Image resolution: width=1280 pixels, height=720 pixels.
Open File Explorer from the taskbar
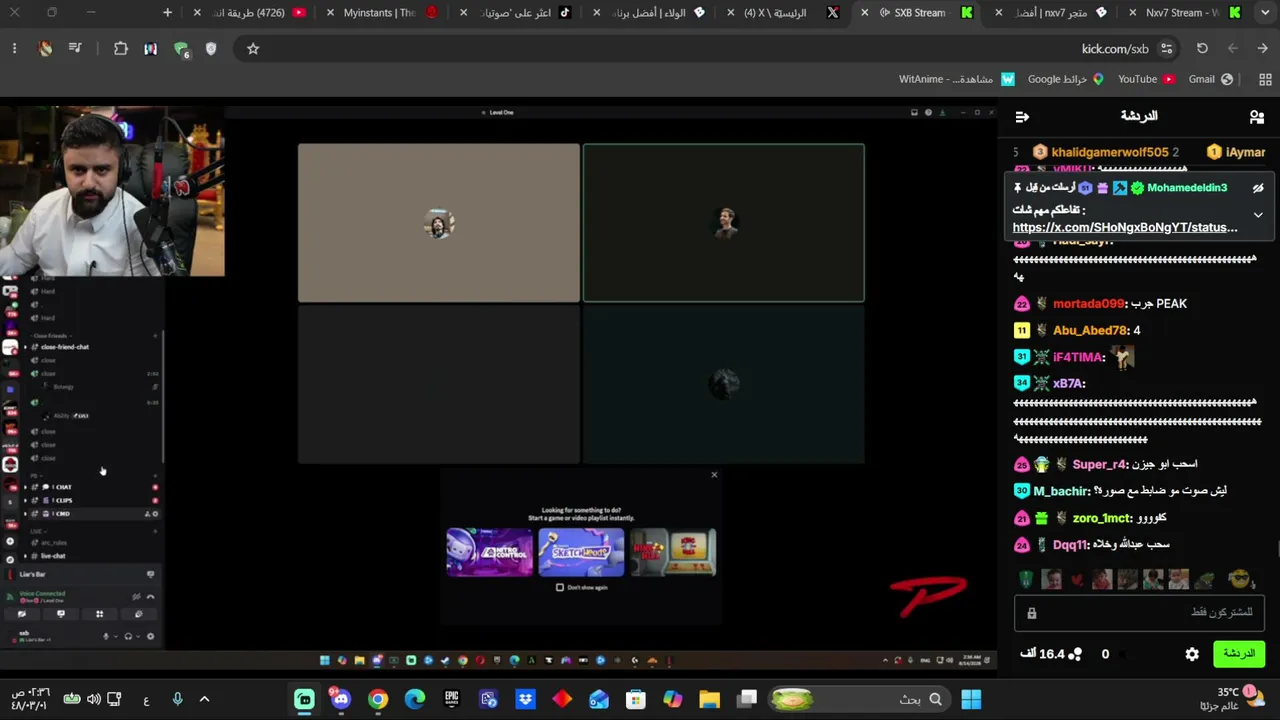tap(709, 699)
